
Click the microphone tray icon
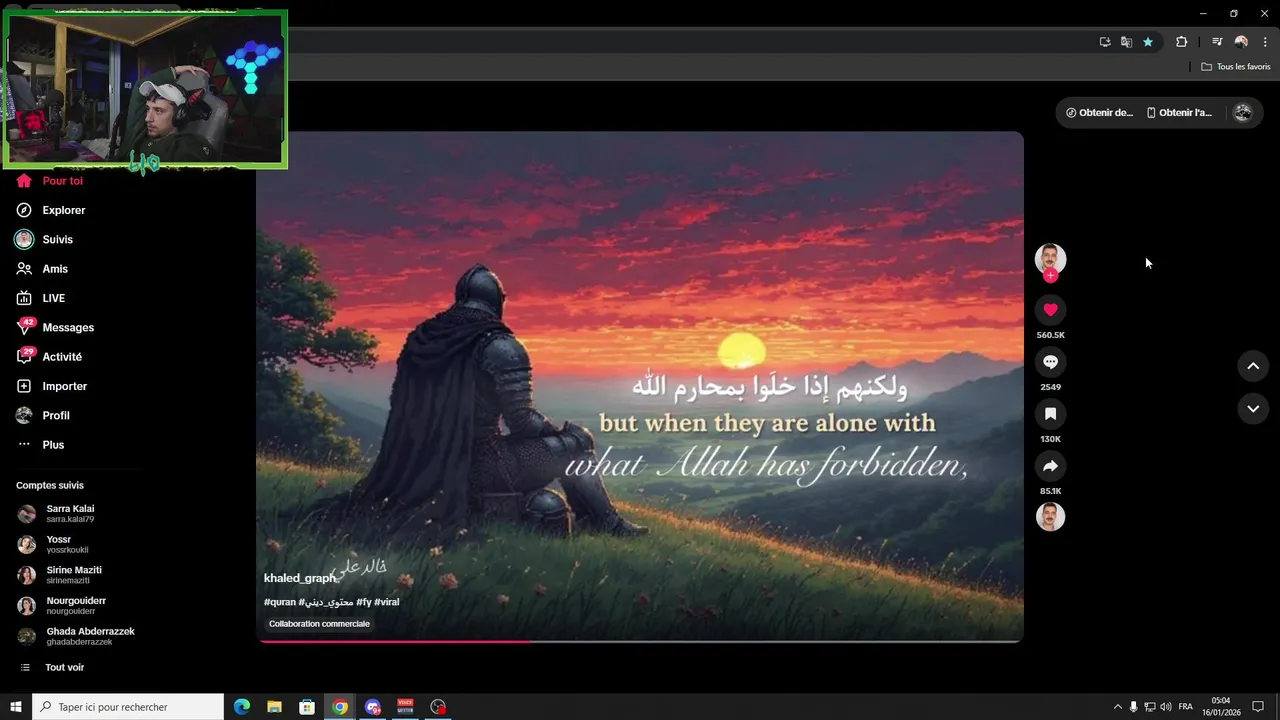pyautogui.click(x=1134, y=707)
